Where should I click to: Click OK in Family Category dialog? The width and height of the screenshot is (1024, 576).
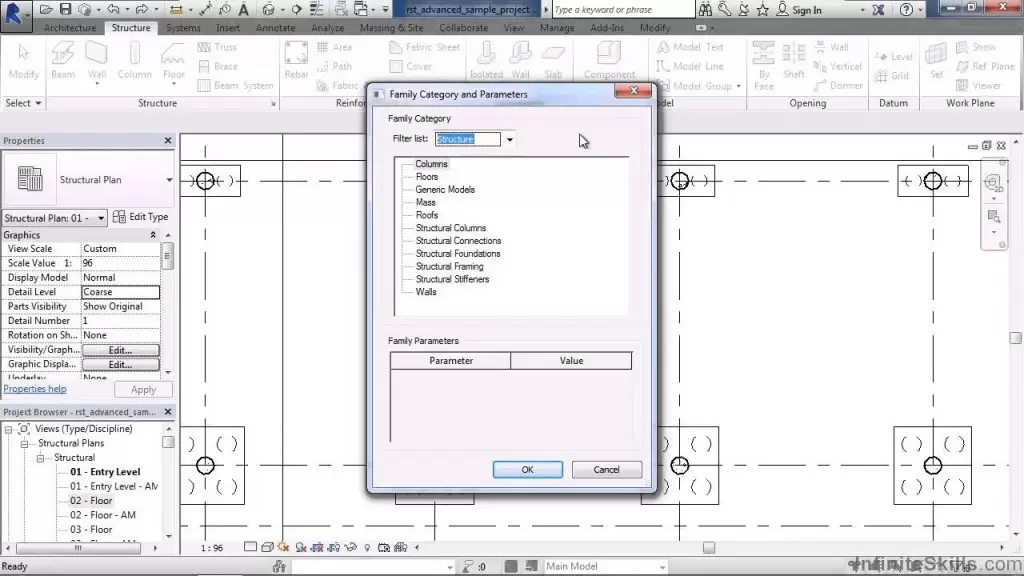(527, 469)
